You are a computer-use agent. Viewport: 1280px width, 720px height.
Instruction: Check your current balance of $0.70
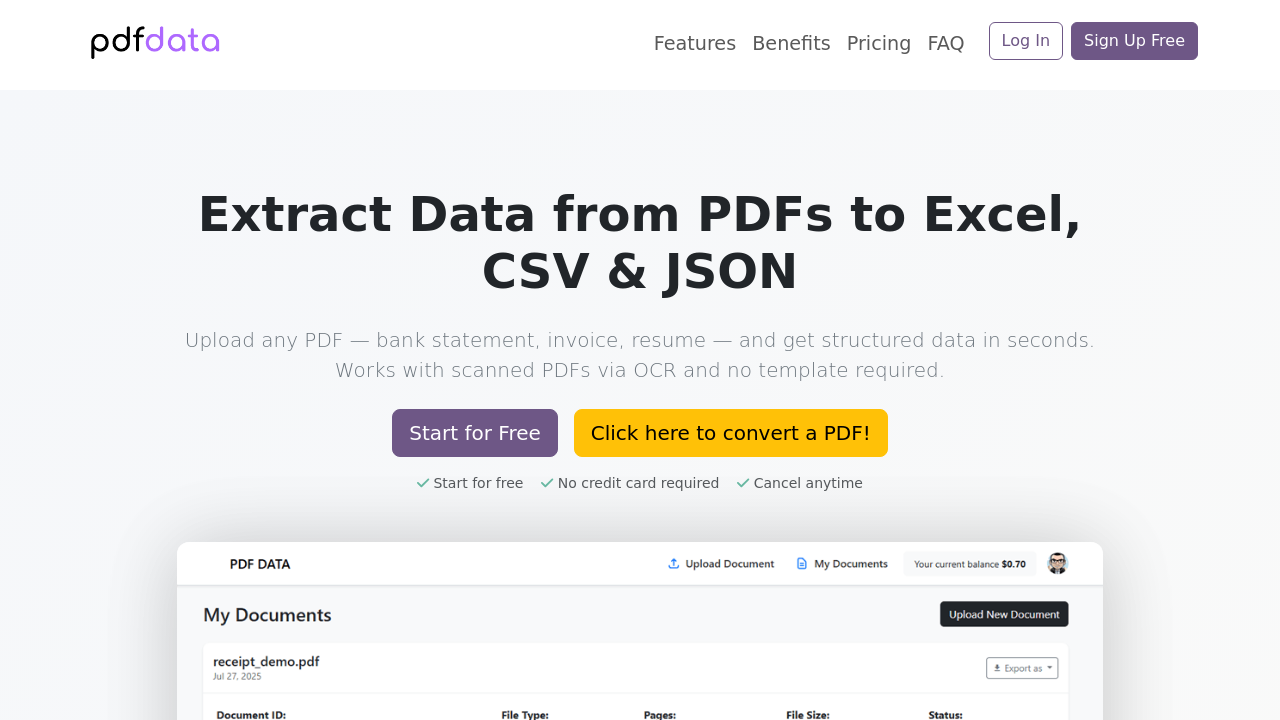969,563
